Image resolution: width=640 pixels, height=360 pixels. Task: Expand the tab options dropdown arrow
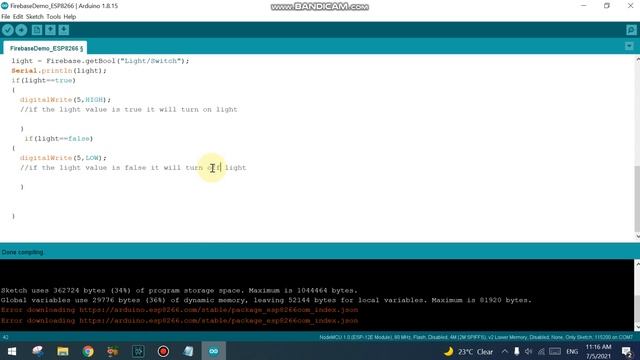point(629,46)
